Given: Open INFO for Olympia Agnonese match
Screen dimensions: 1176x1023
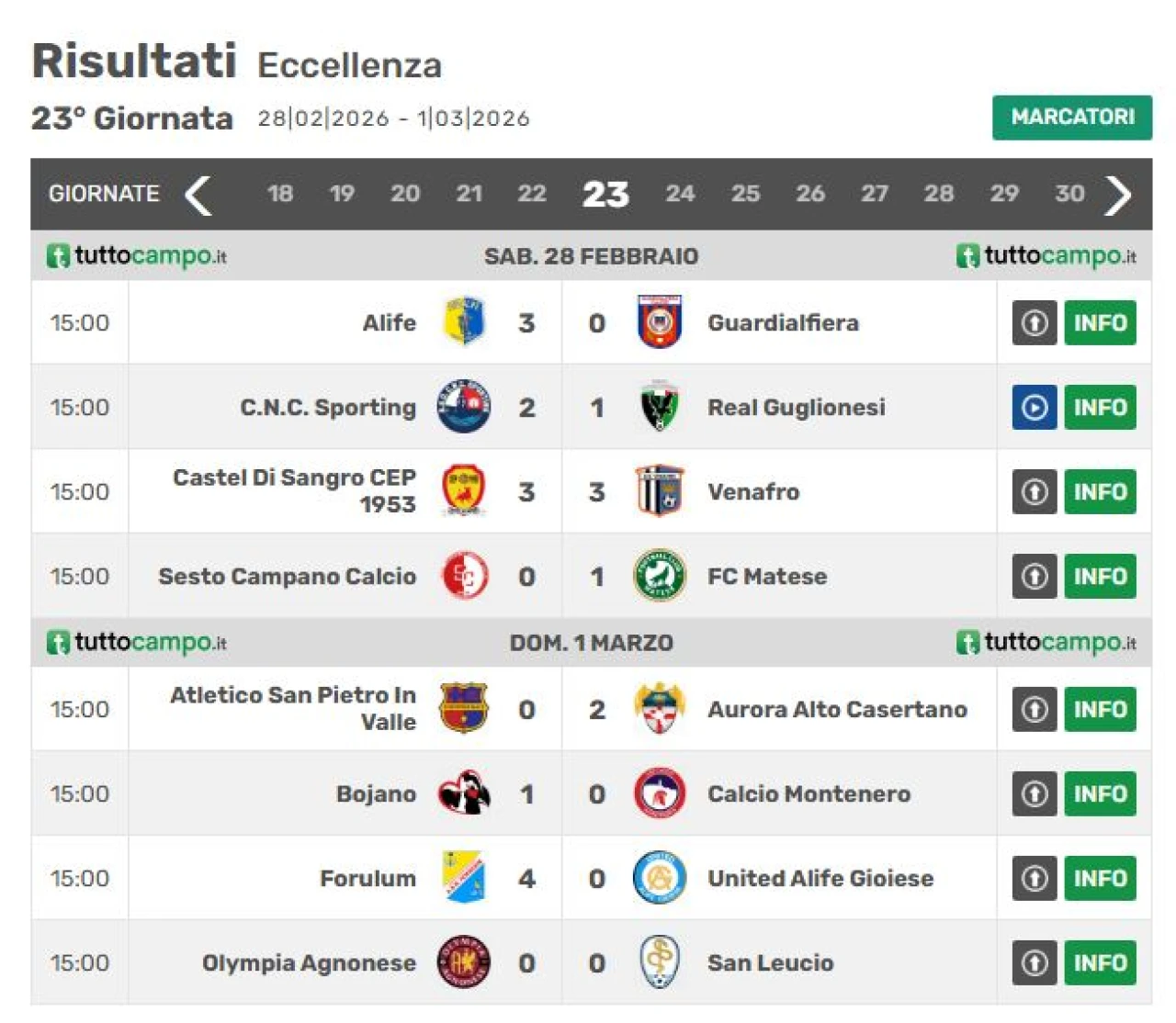Looking at the screenshot, I should click(1100, 962).
